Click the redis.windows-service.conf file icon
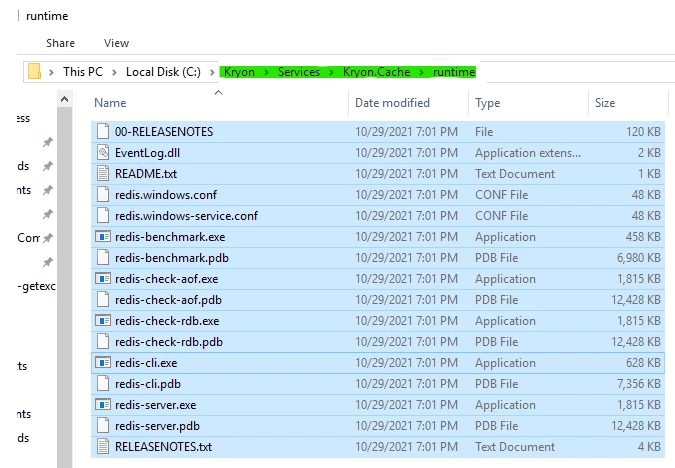 click(103, 215)
